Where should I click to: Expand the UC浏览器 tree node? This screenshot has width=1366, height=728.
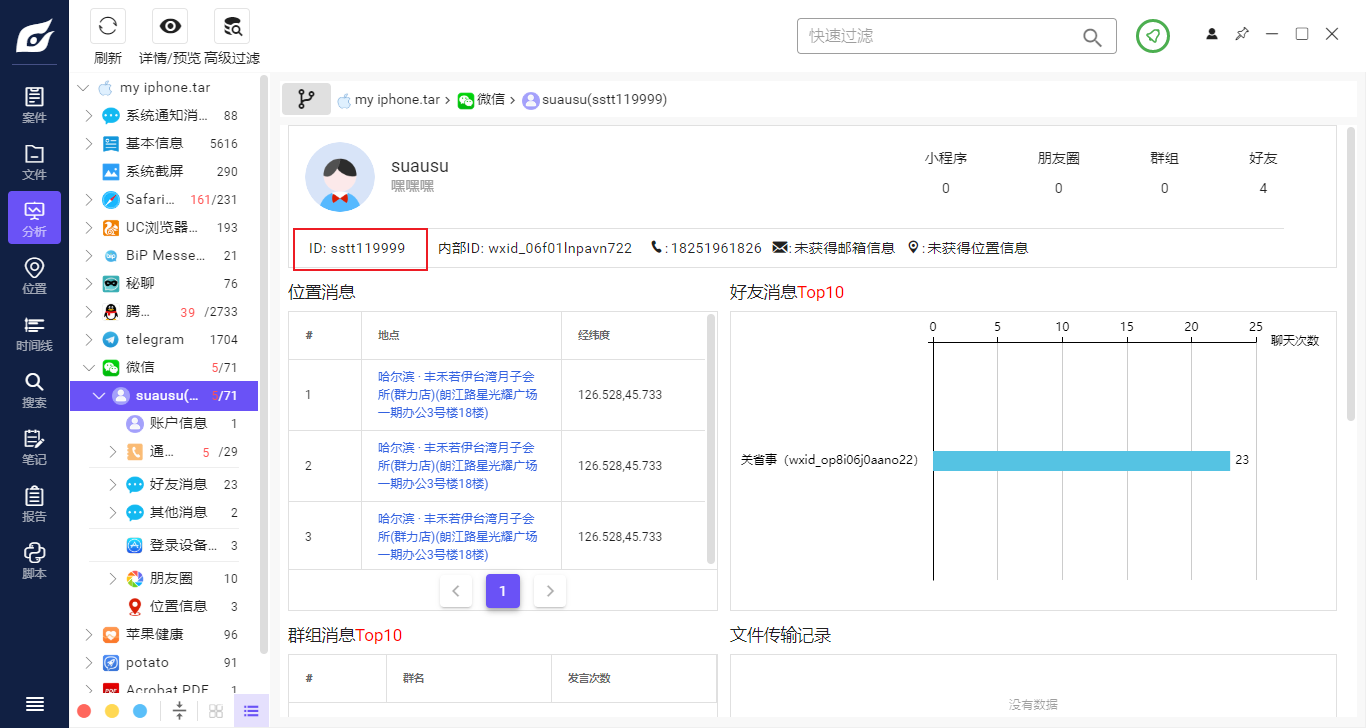[x=89, y=228]
